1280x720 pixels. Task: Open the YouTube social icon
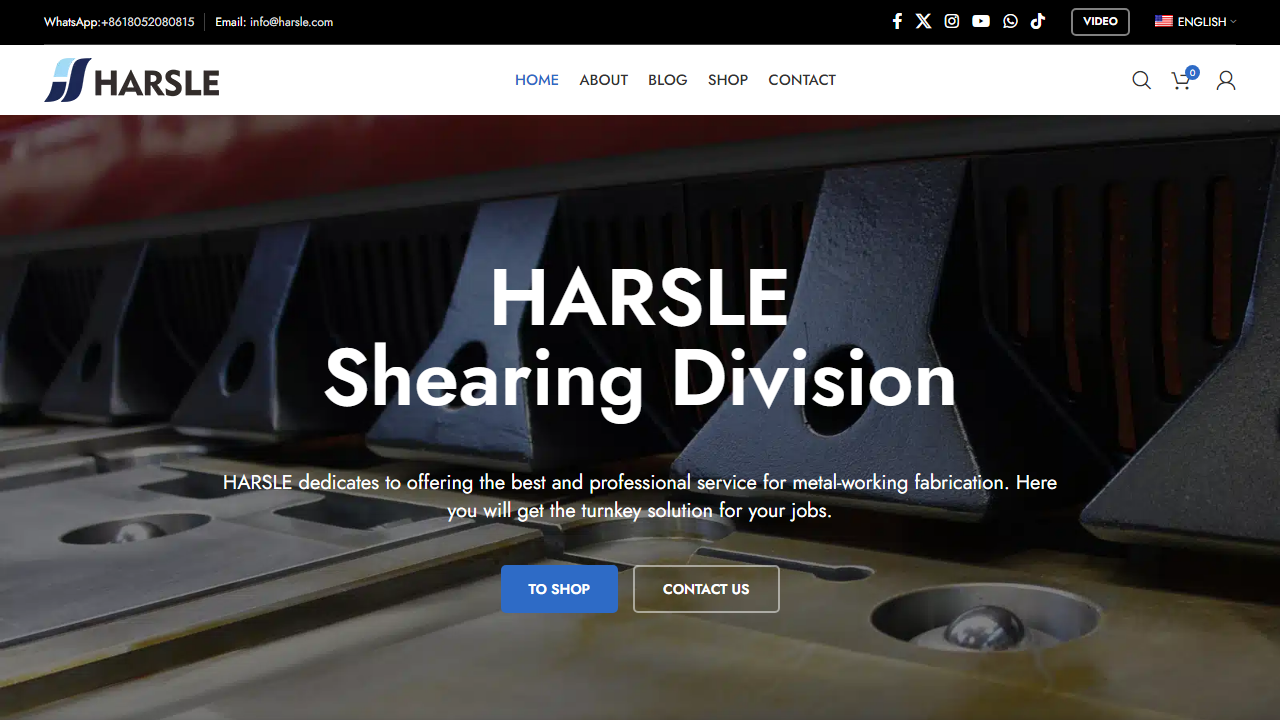(981, 21)
